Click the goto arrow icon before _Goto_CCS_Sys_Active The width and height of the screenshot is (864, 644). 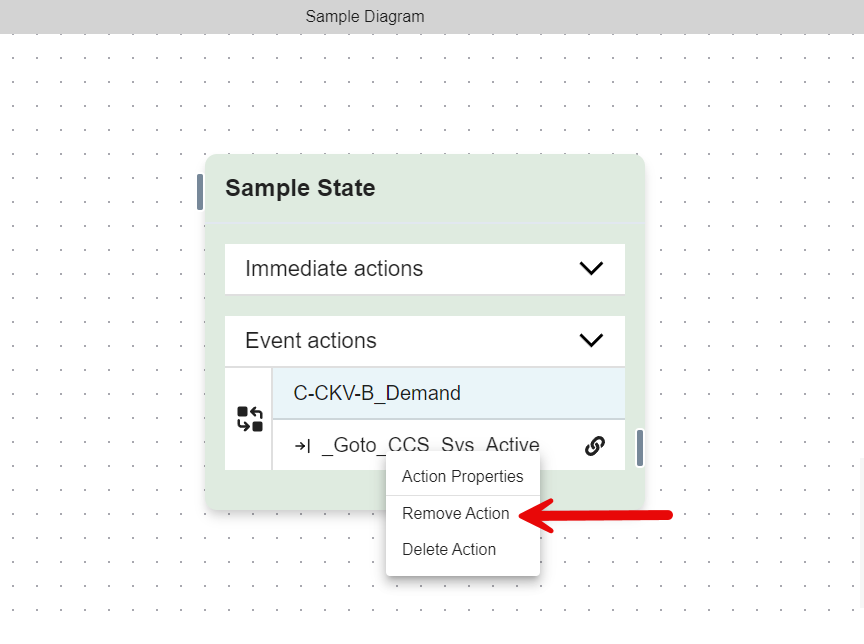pyautogui.click(x=303, y=446)
